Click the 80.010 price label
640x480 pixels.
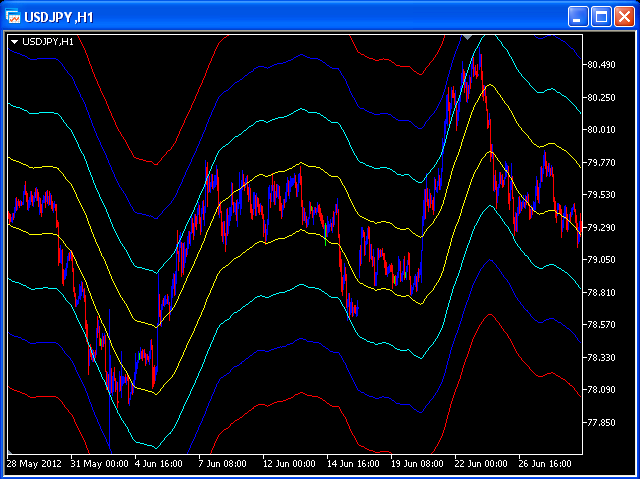click(602, 130)
